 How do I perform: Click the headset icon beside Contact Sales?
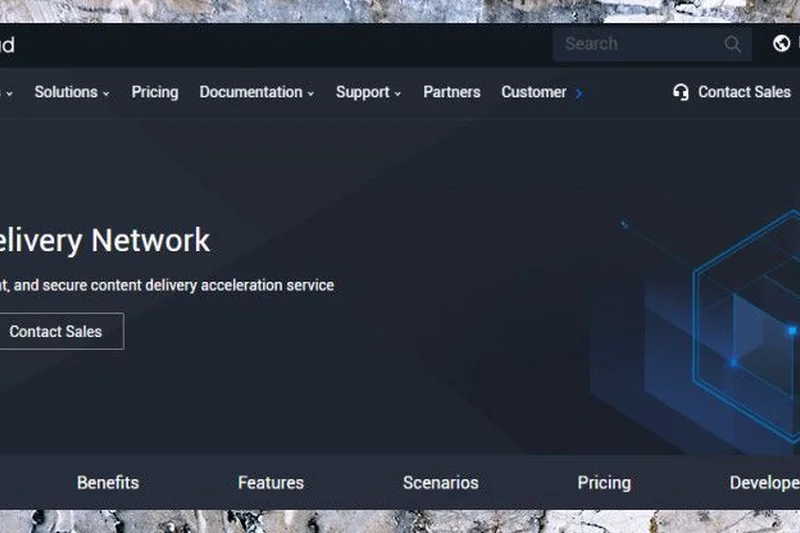681,92
